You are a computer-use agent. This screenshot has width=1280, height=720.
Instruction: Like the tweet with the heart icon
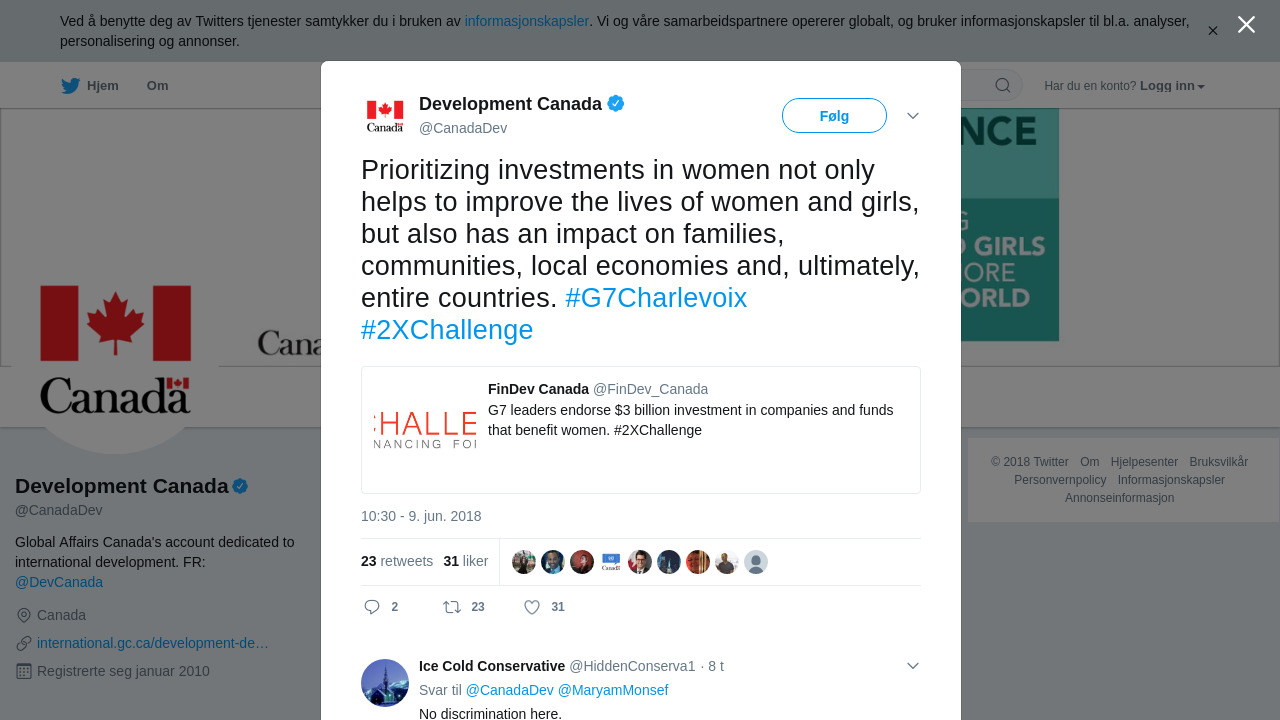(532, 607)
